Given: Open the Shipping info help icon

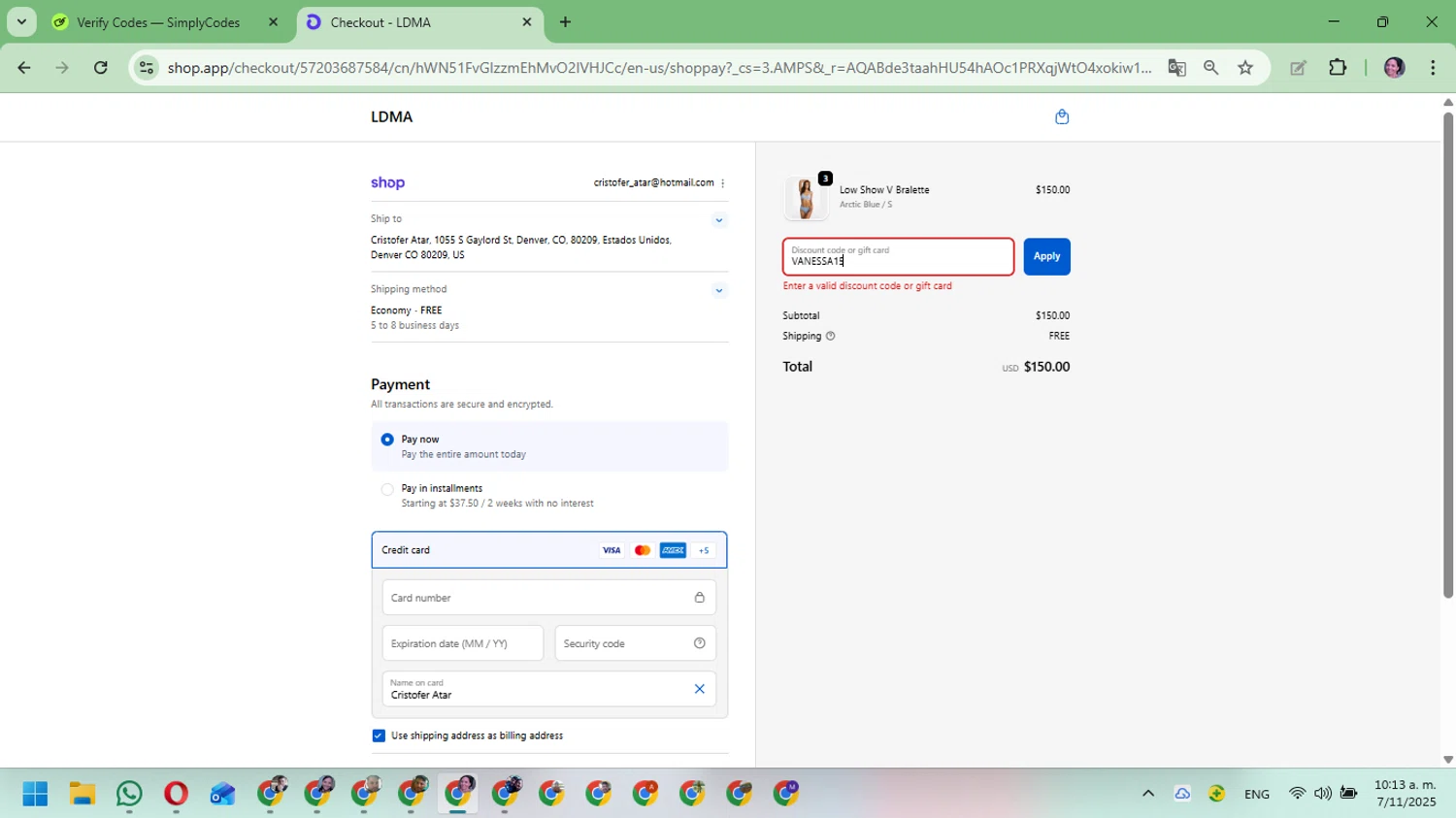Looking at the screenshot, I should click(830, 336).
